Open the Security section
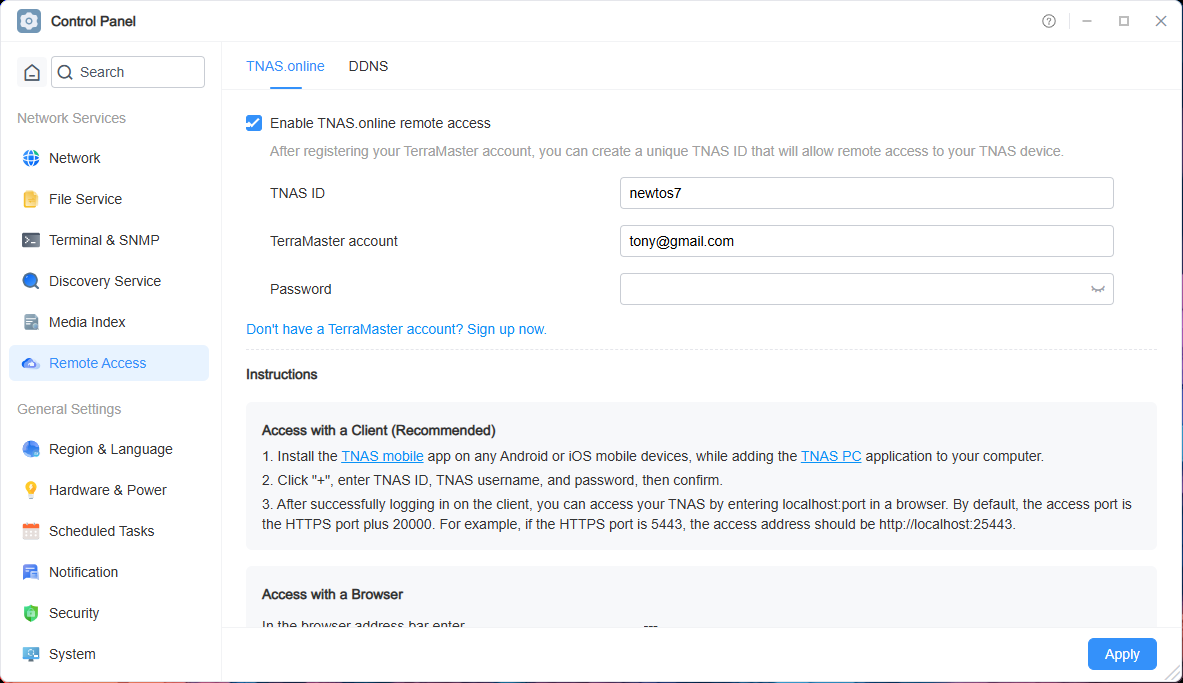1183x683 pixels. pos(74,612)
